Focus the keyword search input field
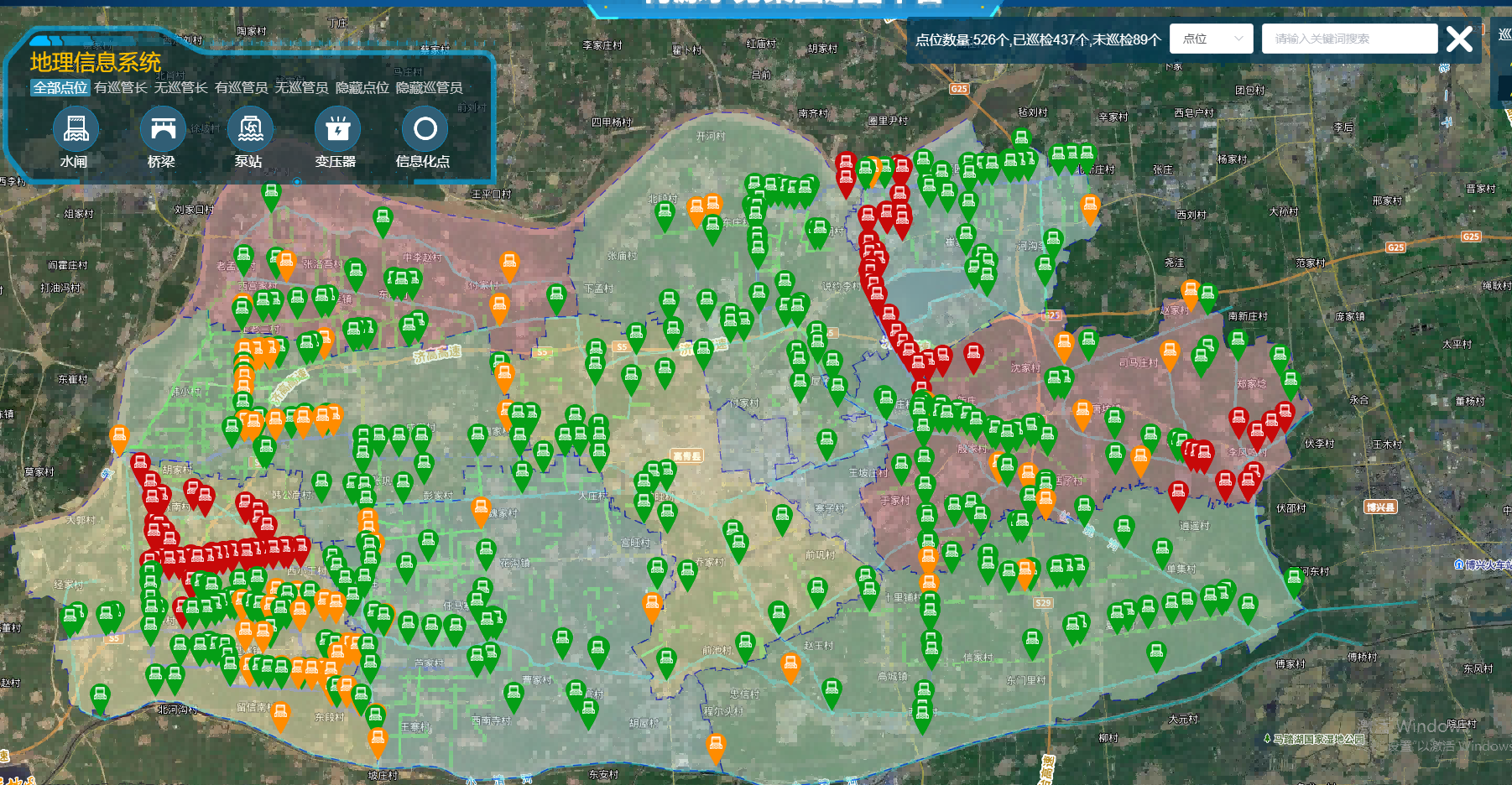 (x=1348, y=39)
